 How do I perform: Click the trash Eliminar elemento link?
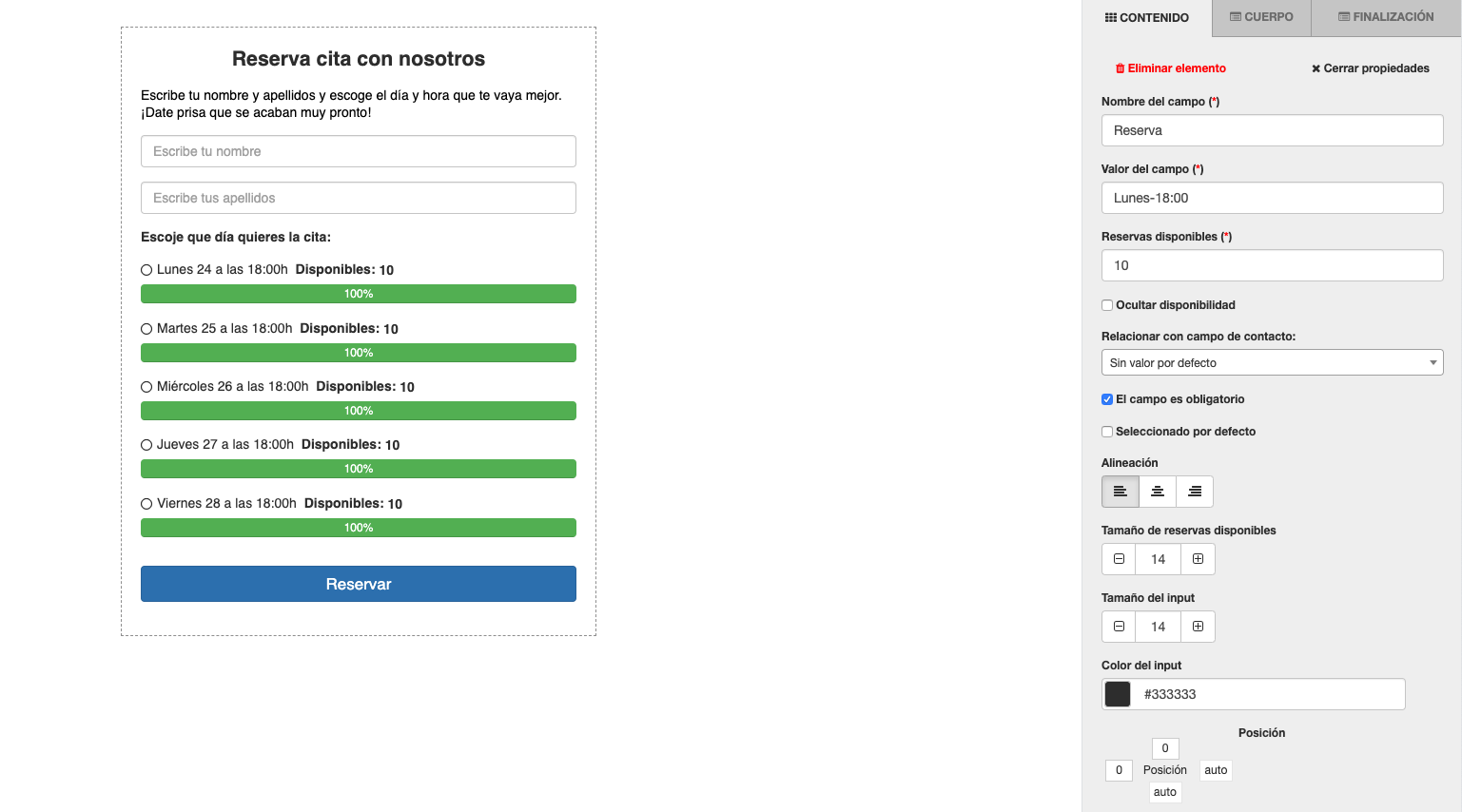click(x=1170, y=68)
